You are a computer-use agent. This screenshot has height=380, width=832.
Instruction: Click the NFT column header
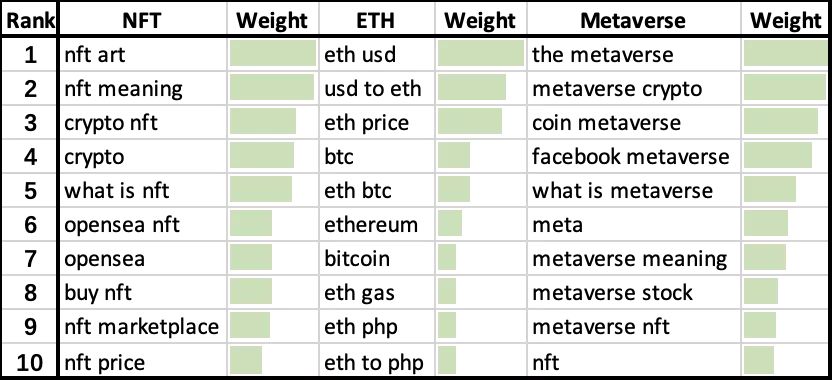point(143,20)
